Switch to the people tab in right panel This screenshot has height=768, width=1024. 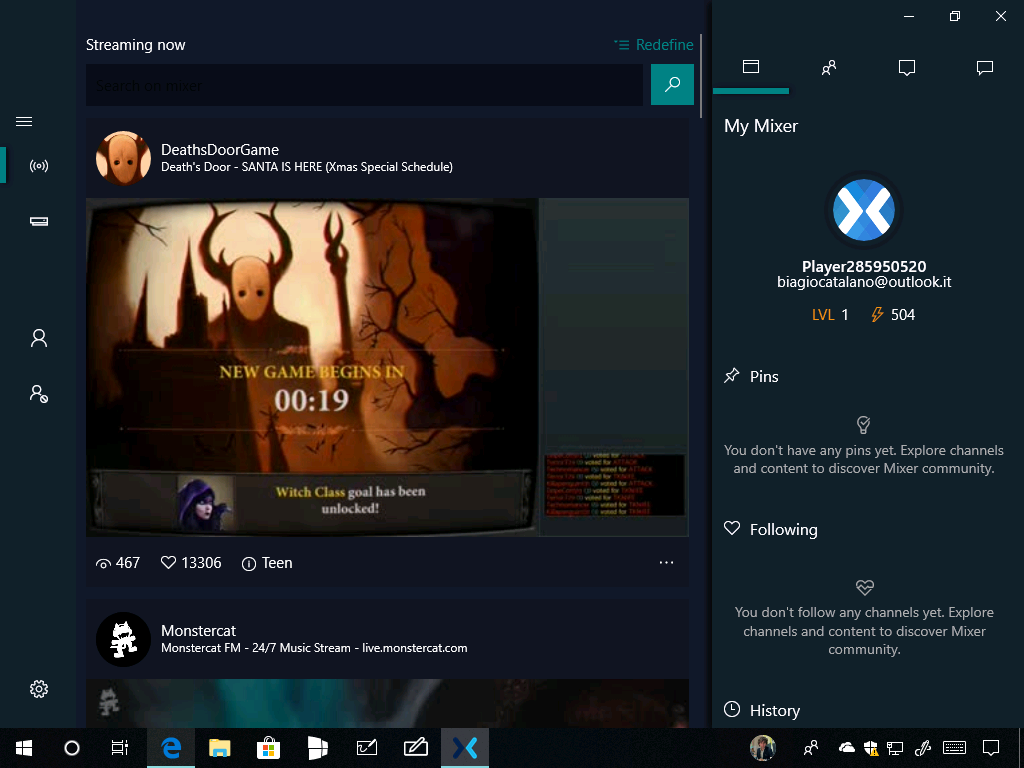point(829,67)
